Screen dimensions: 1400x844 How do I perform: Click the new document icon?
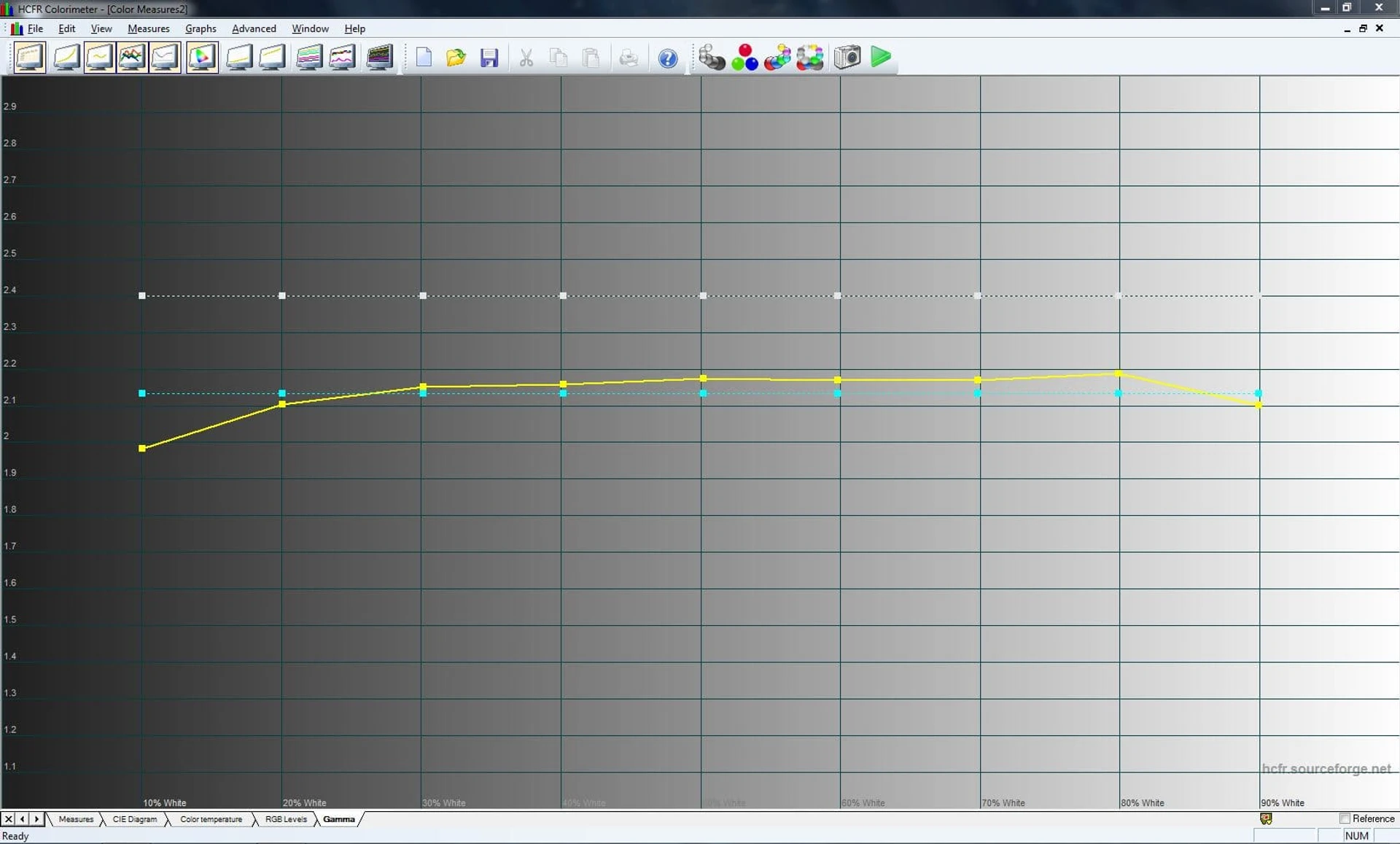424,58
